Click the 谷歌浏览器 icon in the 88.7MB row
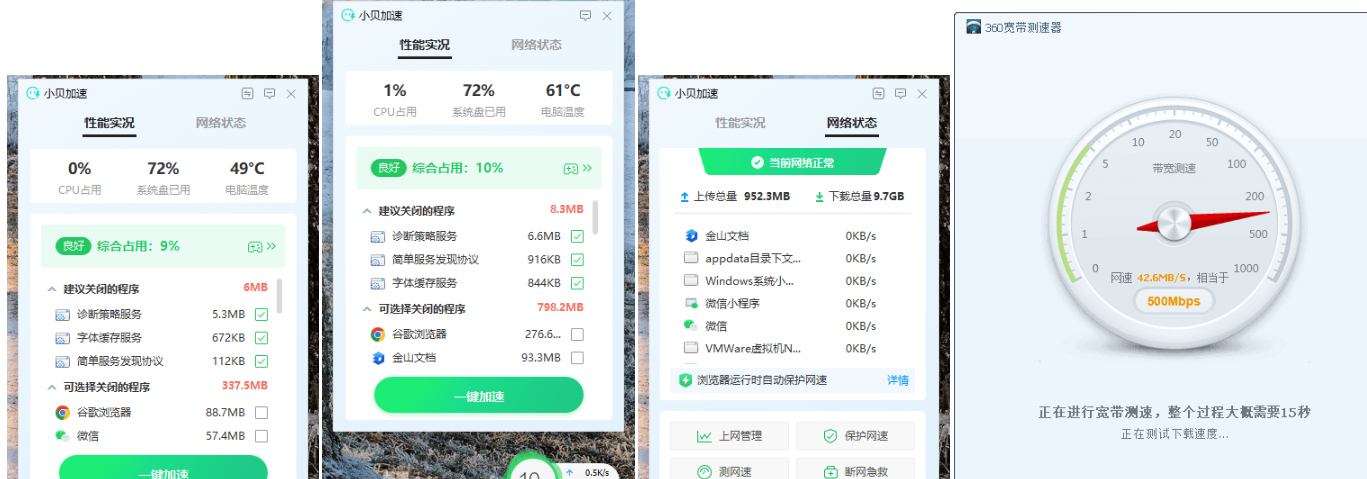The width and height of the screenshot is (1367, 479). [62, 412]
